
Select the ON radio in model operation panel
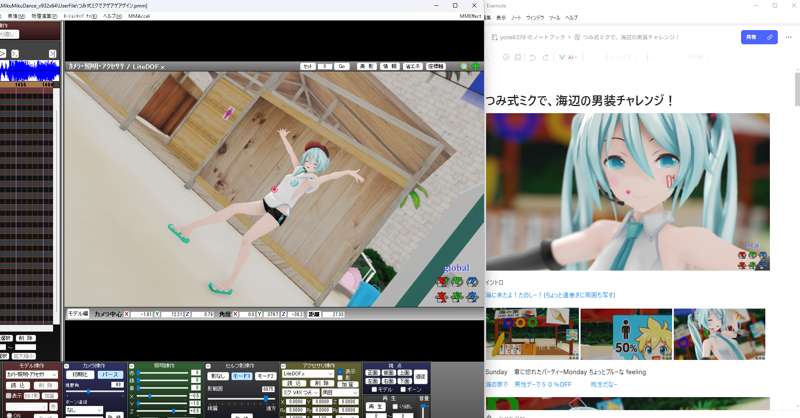[10, 415]
